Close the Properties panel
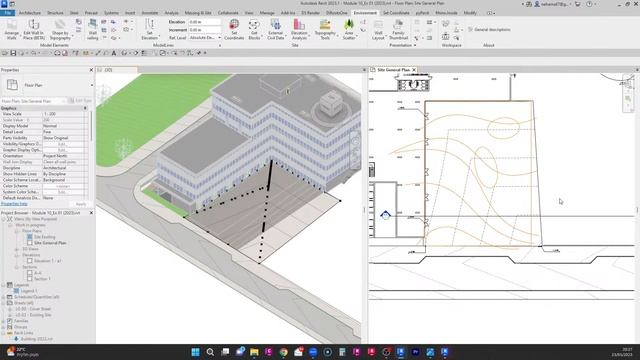The width and height of the screenshot is (640, 360). point(91,70)
